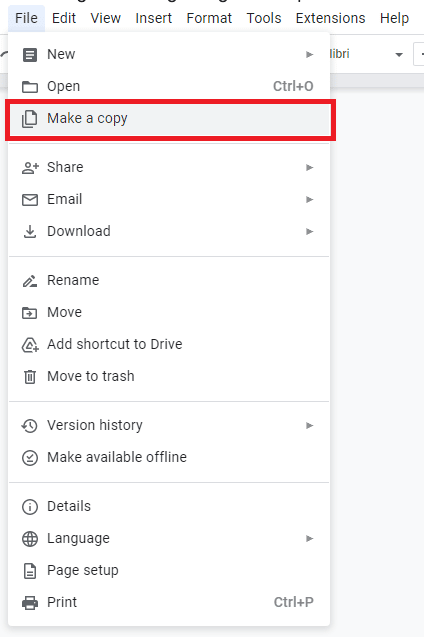Click the Add shortcut to Drive icon
Screen dimensions: 424x637
(30, 344)
